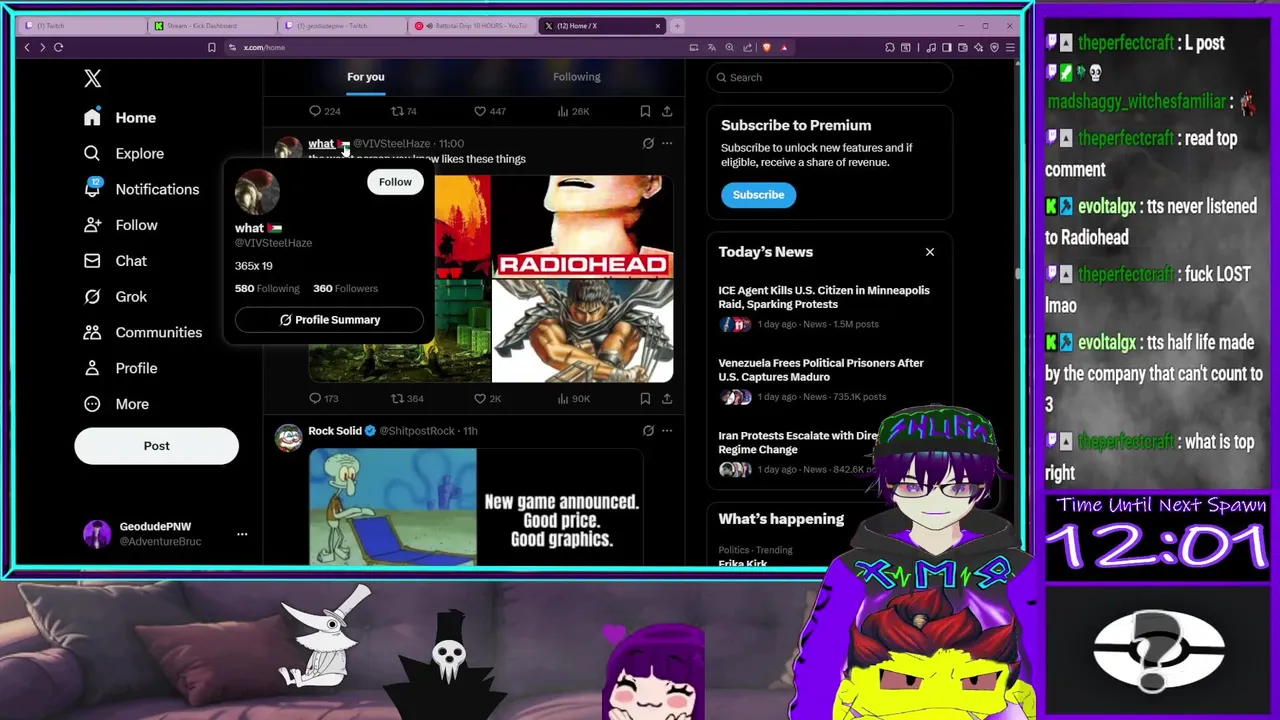
Task: Click Subscribe to Premium button
Action: tap(758, 195)
